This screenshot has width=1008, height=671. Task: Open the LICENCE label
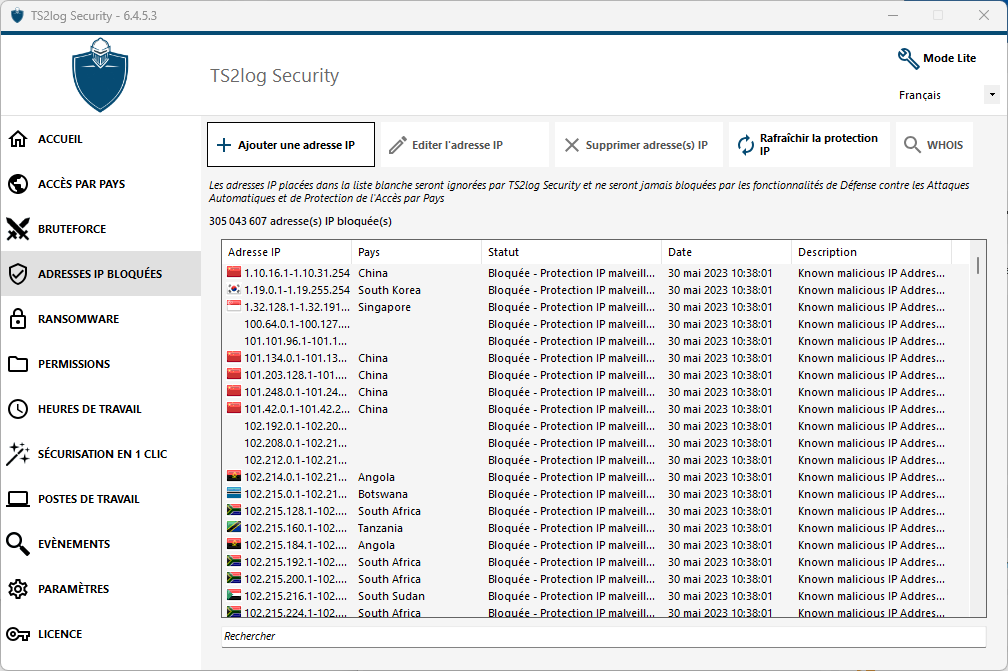(x=60, y=634)
